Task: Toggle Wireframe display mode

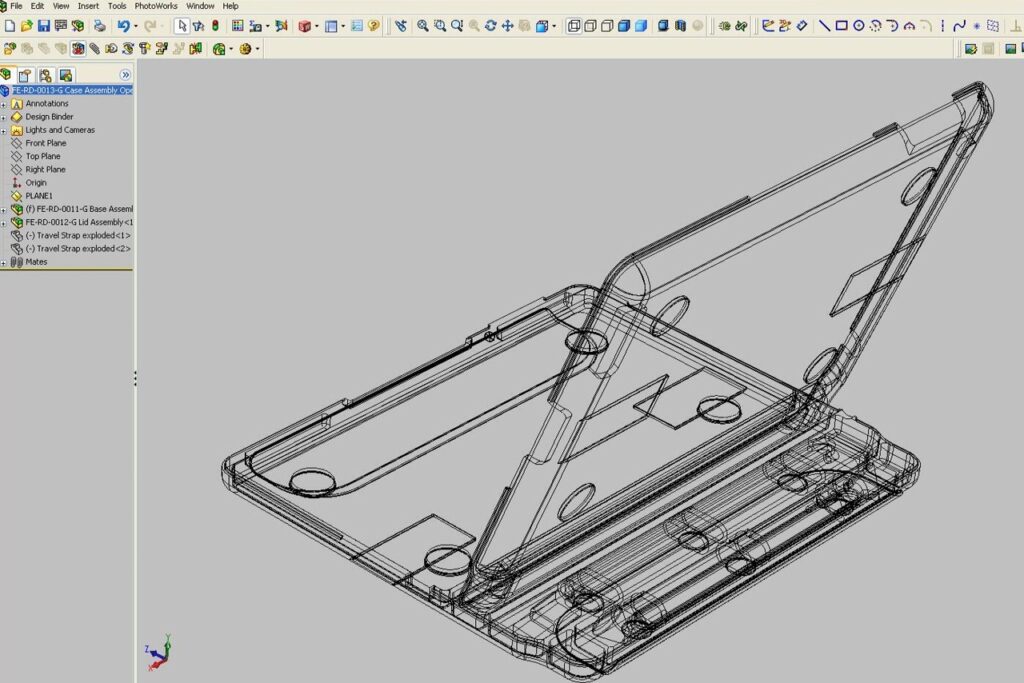Action: point(574,25)
